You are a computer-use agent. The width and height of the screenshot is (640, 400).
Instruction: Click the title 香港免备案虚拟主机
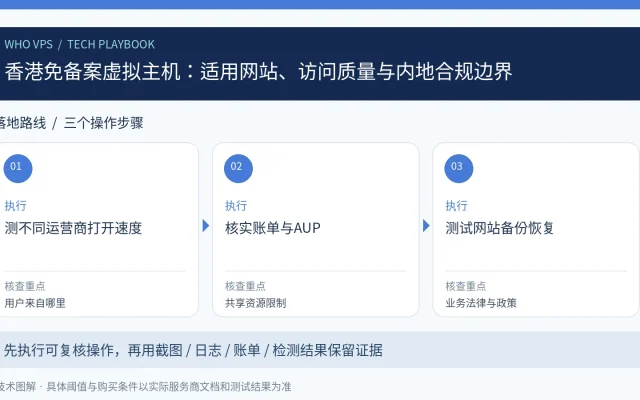(x=93, y=71)
